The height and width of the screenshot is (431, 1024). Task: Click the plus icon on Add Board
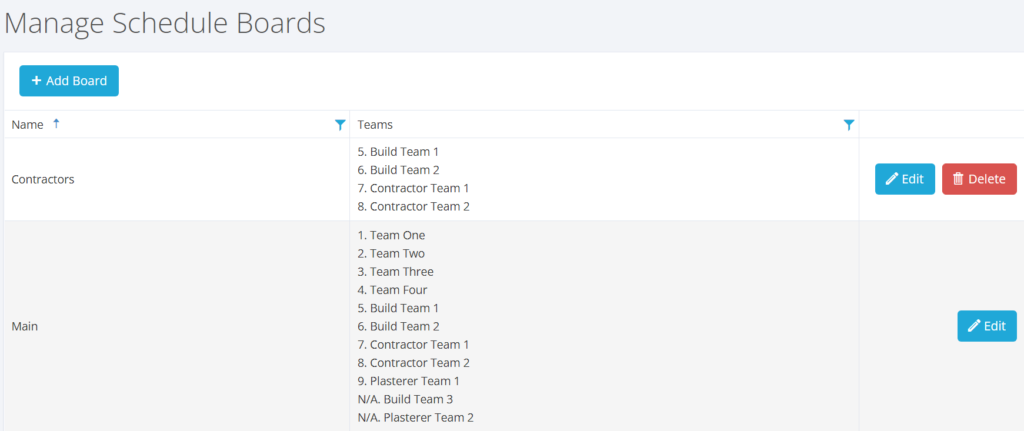pos(36,80)
